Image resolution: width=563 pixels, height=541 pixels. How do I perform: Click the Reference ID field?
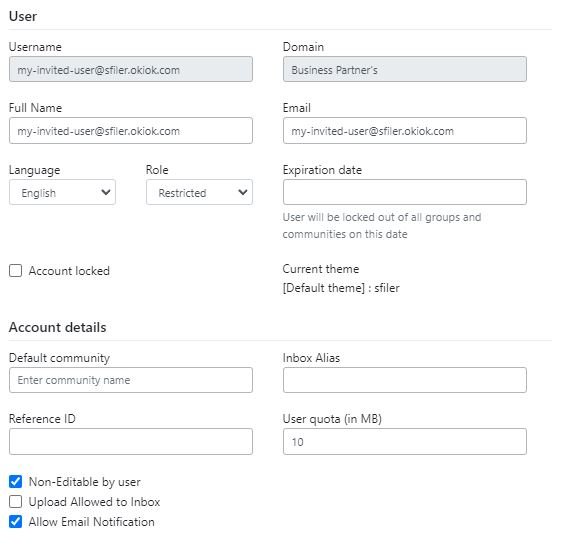pos(131,442)
